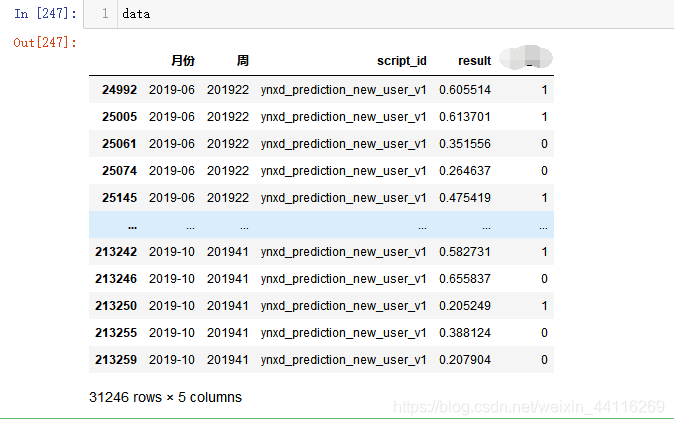Select row index 213255

116,333
